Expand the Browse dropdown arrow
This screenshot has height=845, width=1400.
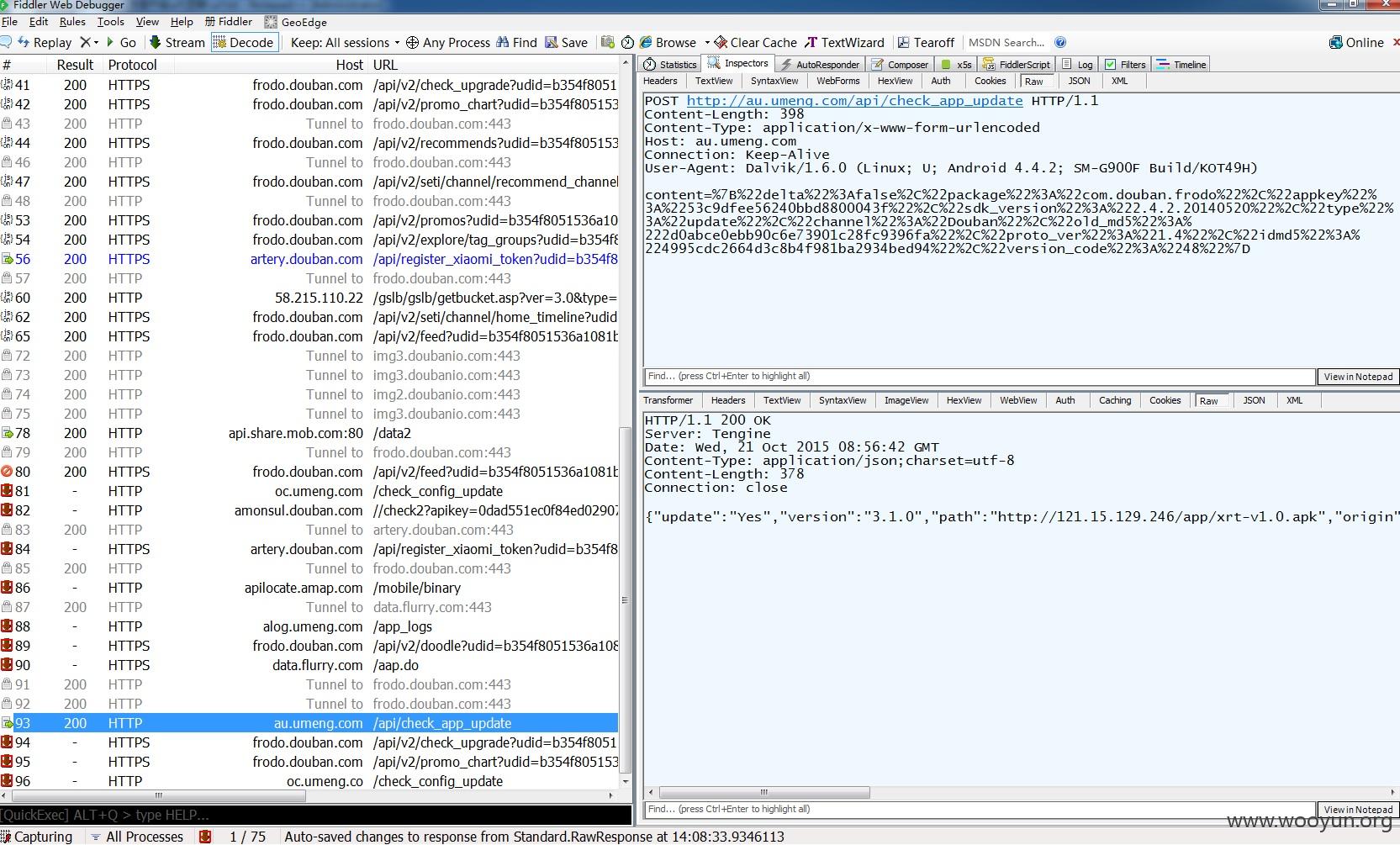pyautogui.click(x=707, y=42)
